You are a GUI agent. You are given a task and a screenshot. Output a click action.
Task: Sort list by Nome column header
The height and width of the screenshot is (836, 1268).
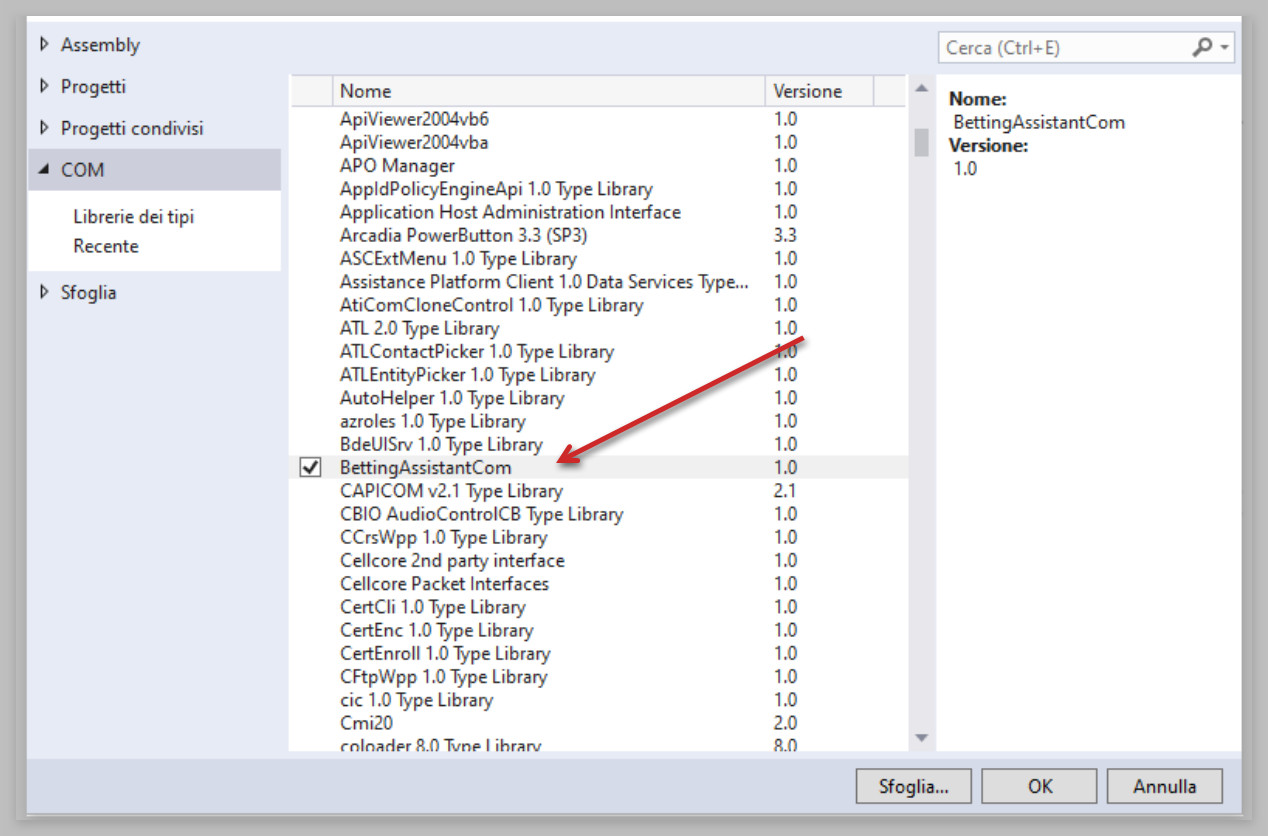point(548,91)
